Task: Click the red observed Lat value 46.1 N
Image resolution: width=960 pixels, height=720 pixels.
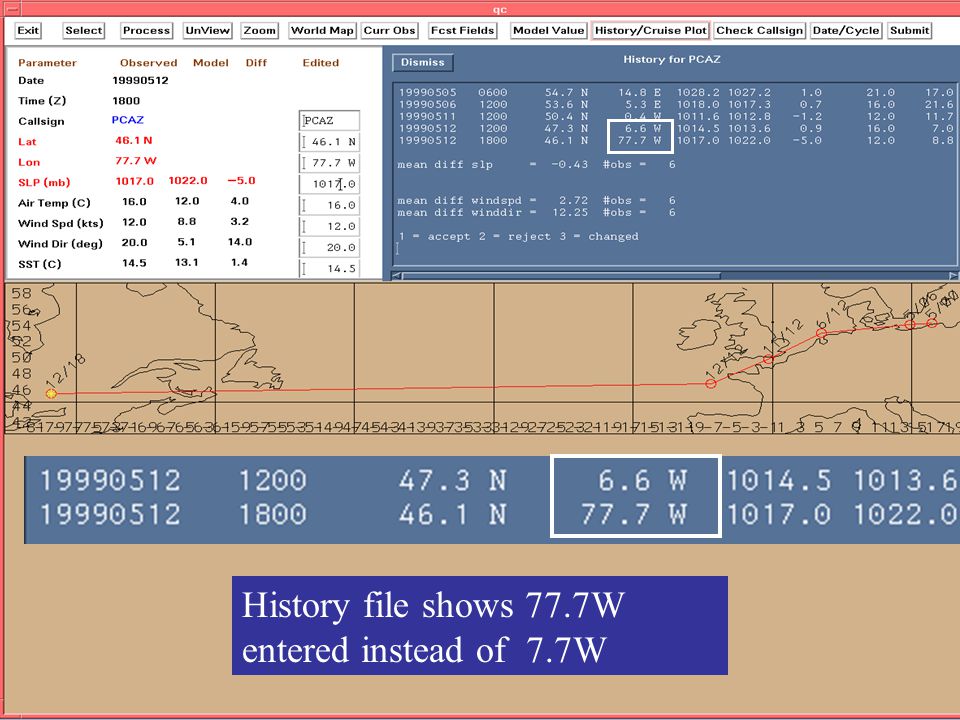Action: (x=133, y=140)
